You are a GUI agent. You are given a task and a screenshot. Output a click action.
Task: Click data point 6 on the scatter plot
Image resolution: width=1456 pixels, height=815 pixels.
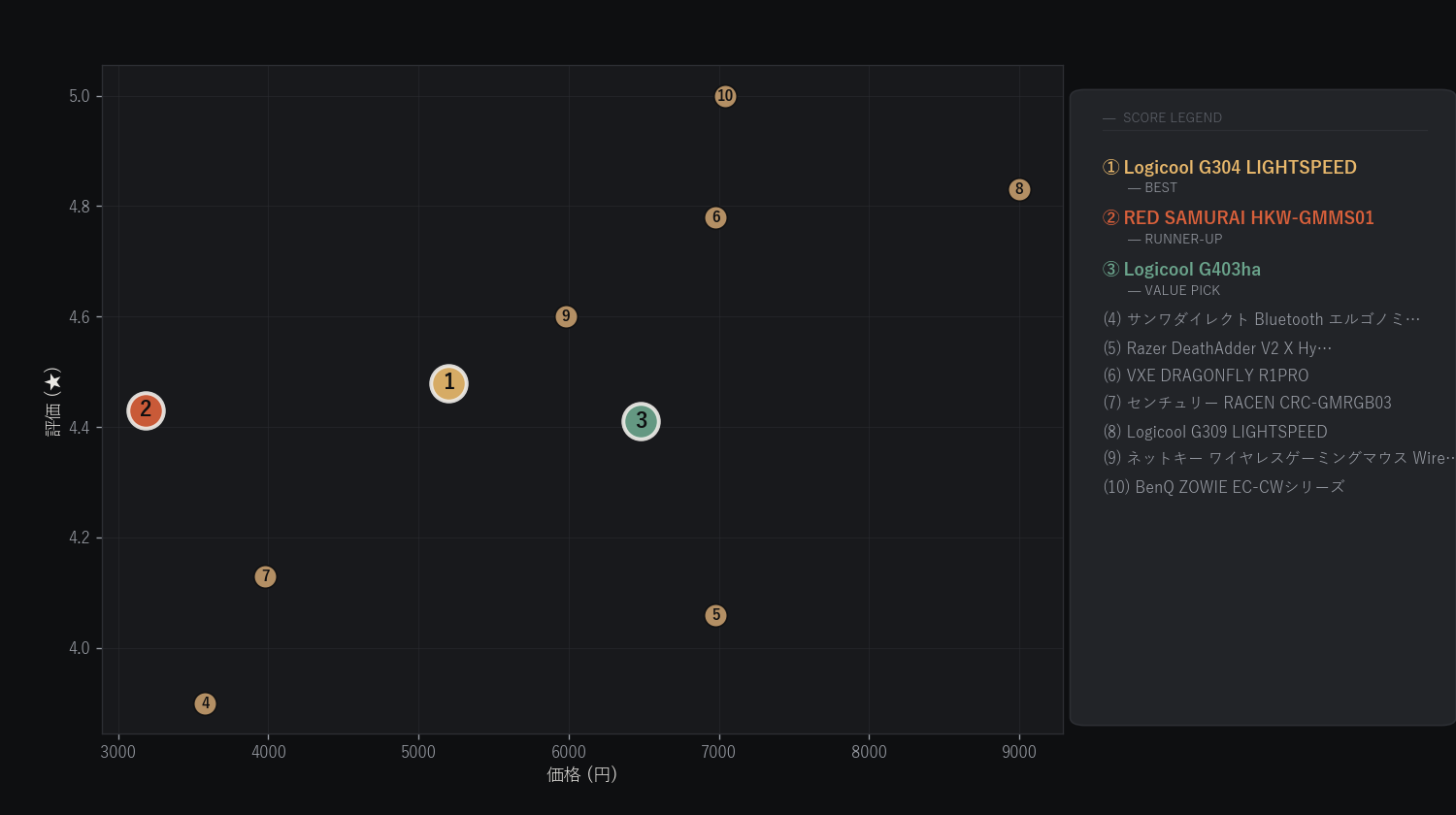point(715,217)
